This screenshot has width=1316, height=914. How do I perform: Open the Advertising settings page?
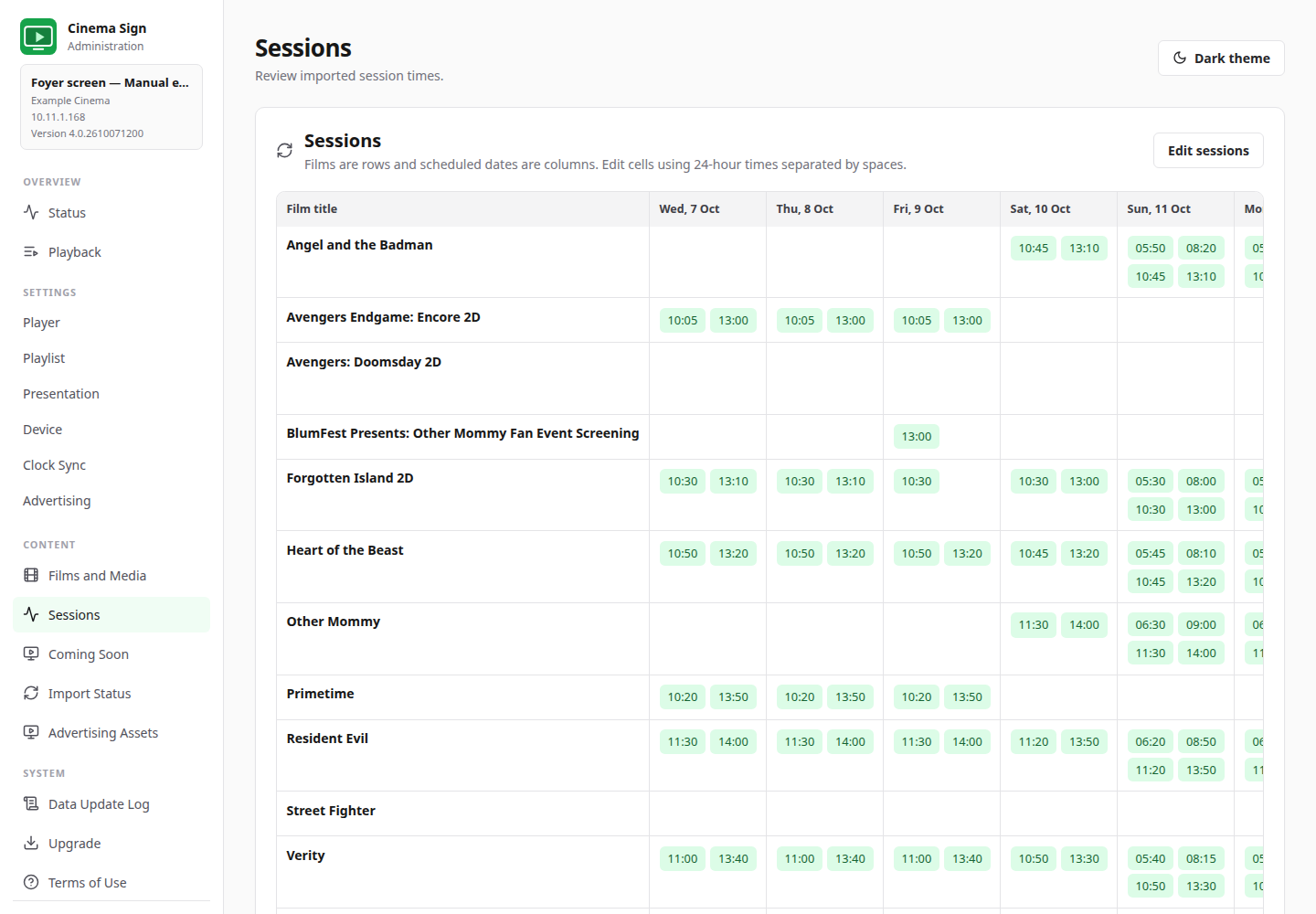tap(111, 501)
